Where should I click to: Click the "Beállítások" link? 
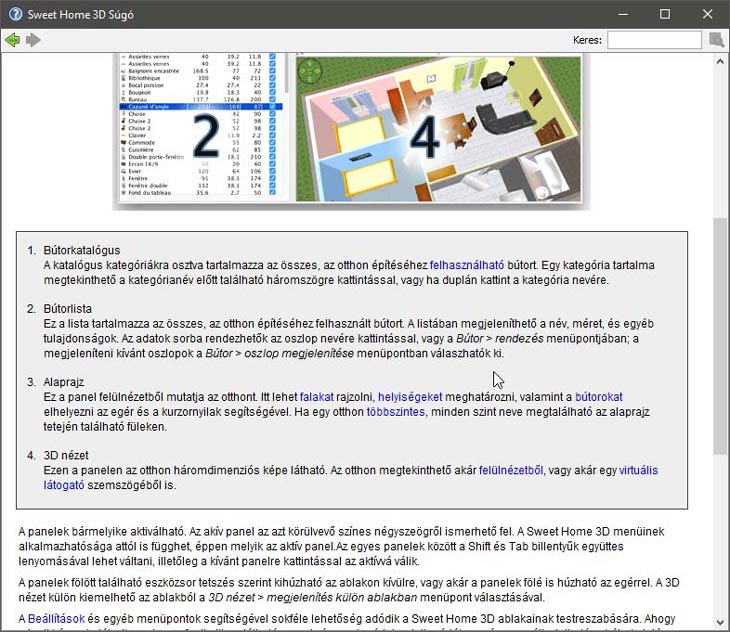pyautogui.click(x=58, y=619)
